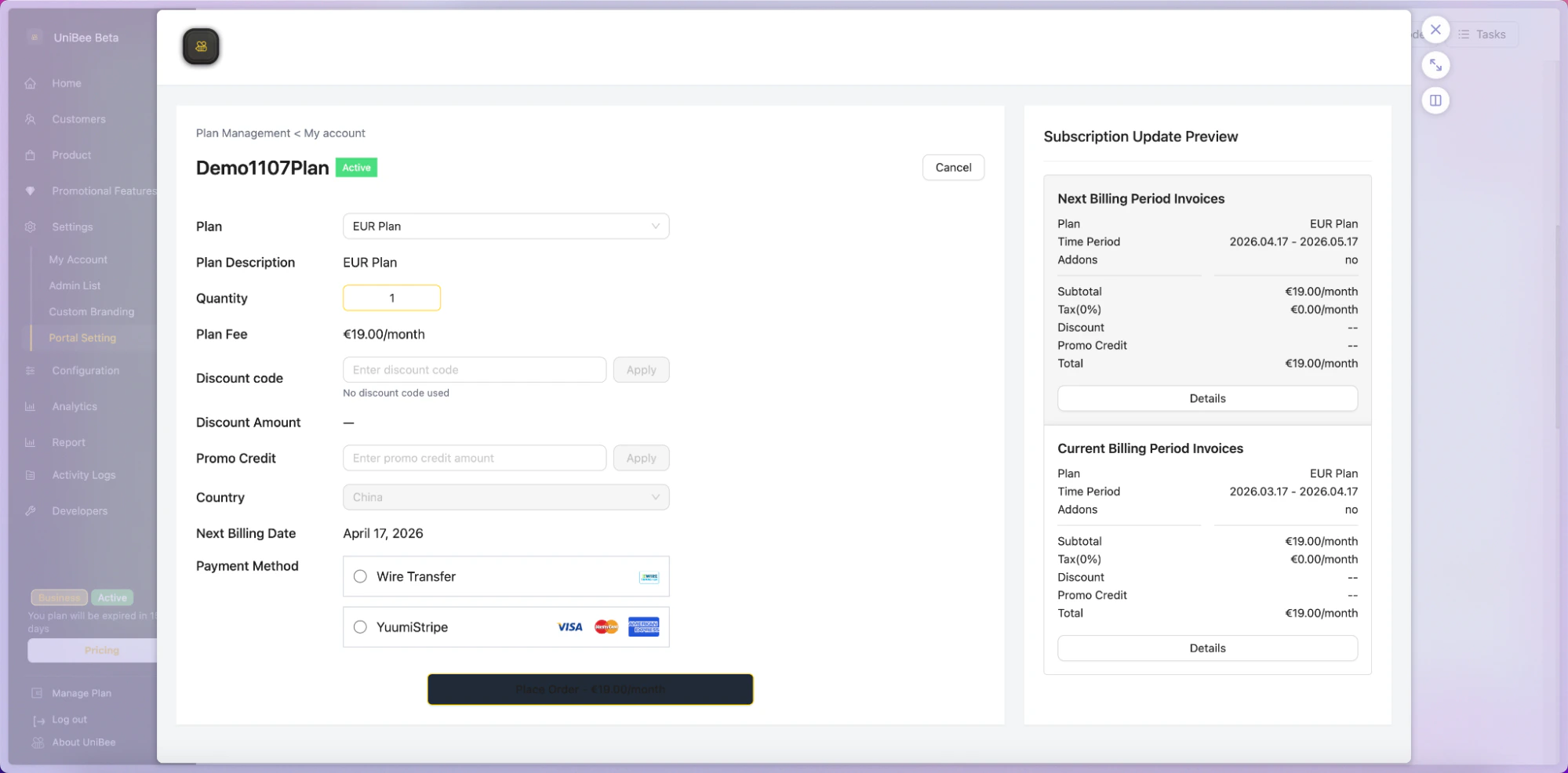The height and width of the screenshot is (773, 1568).
Task: Click the Enter promo credit amount field
Action: pos(475,458)
